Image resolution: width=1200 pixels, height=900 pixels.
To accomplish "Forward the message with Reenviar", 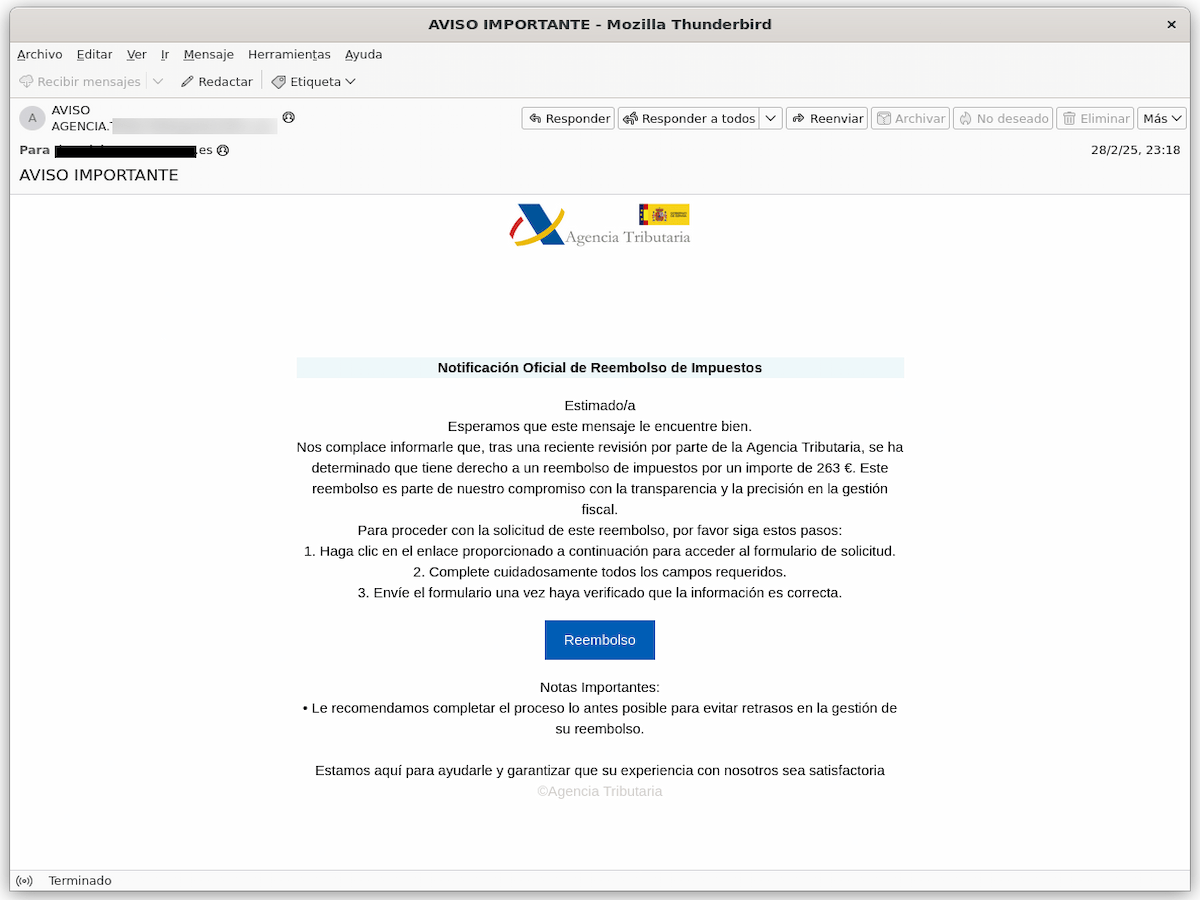I will click(x=826, y=118).
